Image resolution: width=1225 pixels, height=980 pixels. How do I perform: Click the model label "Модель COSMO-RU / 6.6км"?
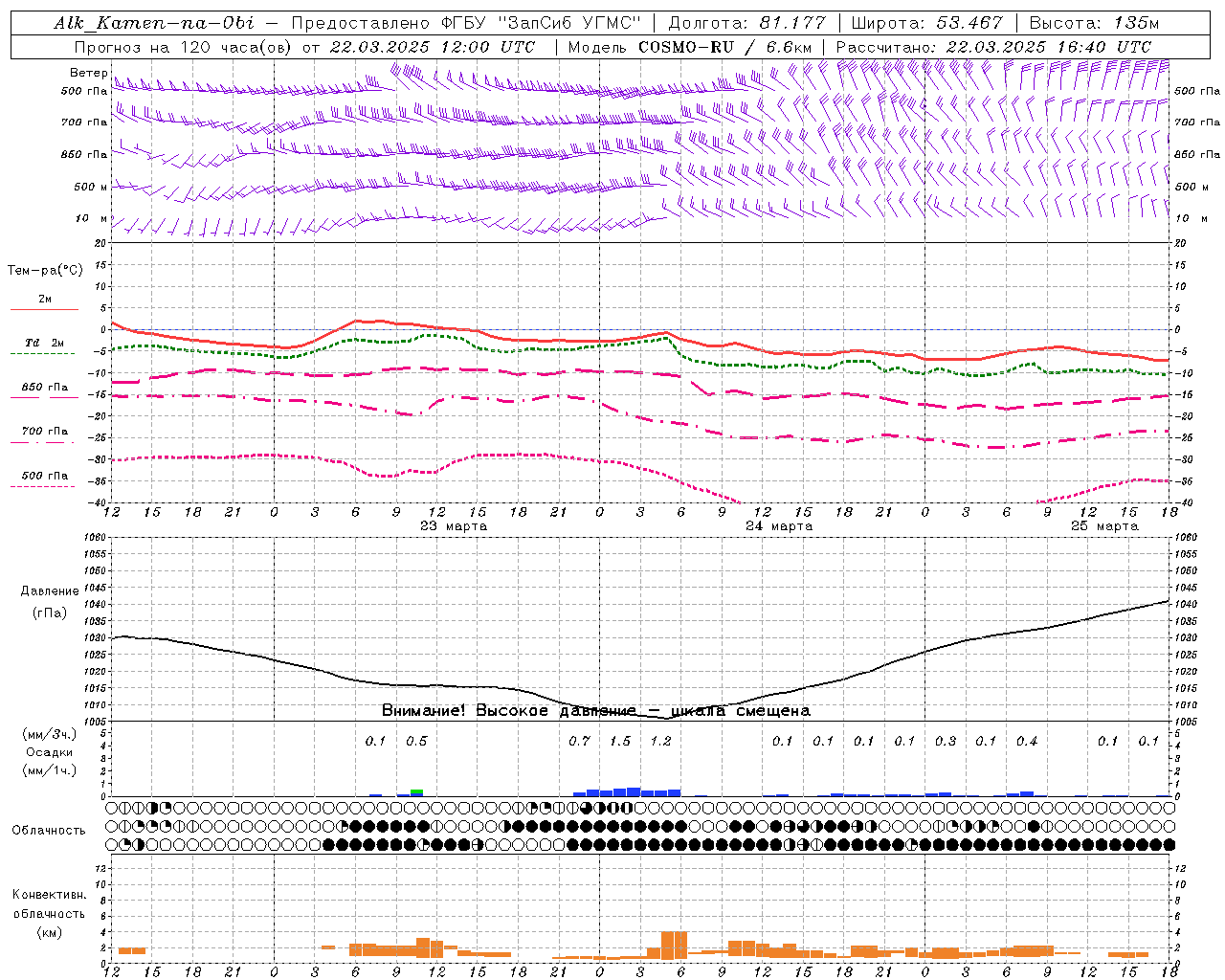pos(689,47)
